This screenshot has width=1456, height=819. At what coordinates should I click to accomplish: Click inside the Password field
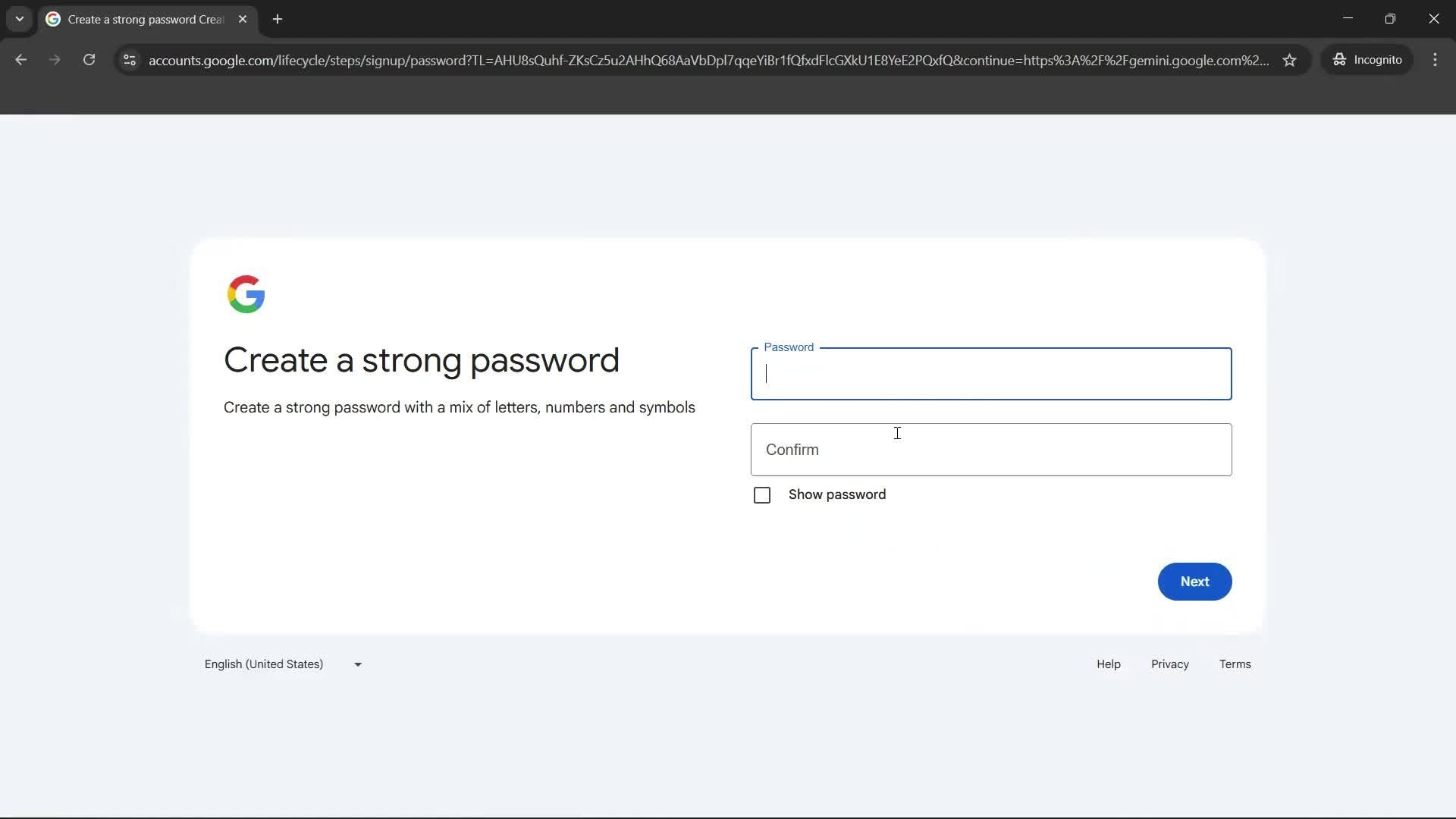pos(991,373)
